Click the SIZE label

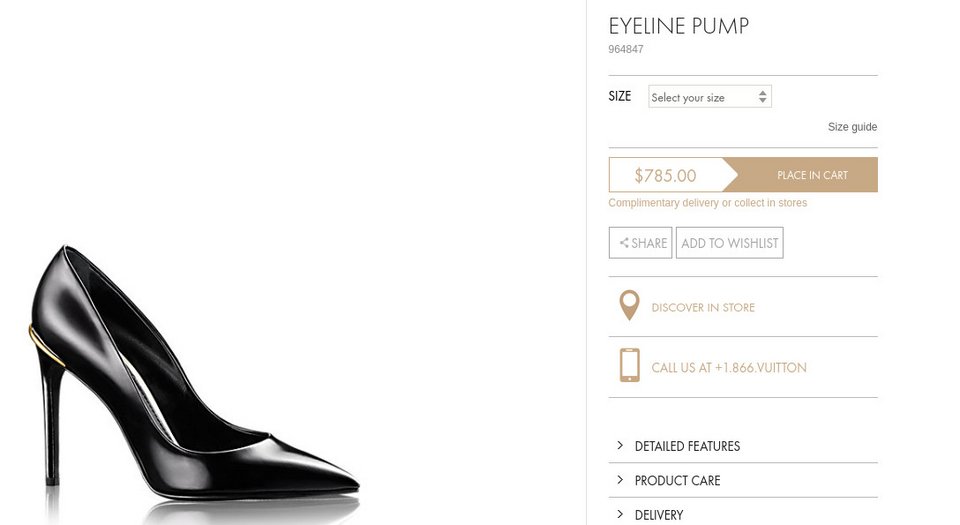coord(620,97)
